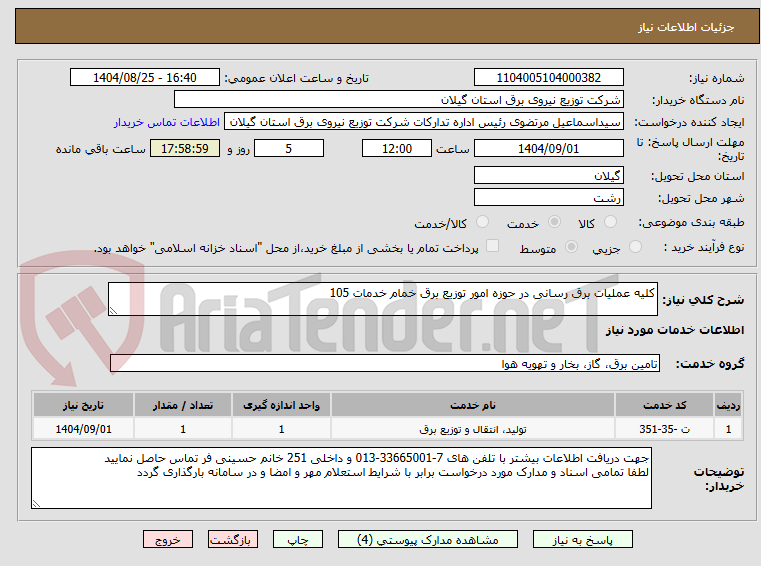Click the ایجاد کننده درخواست field
This screenshot has width=761, height=566.
coord(424,122)
